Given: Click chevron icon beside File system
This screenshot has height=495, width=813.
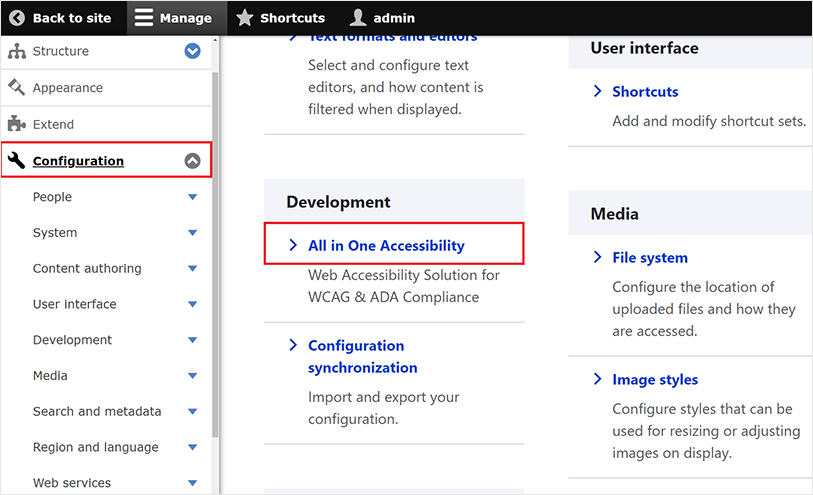Looking at the screenshot, I should (597, 257).
